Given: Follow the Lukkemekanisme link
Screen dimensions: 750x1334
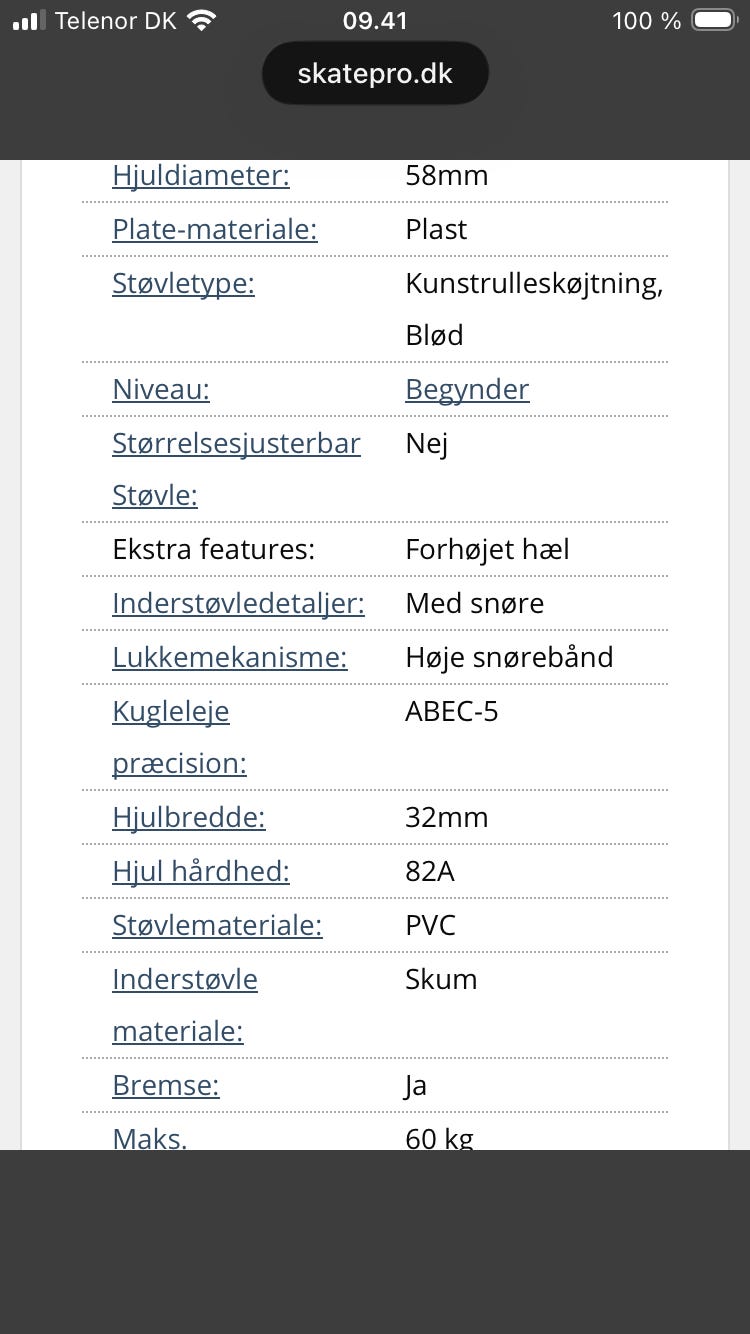Looking at the screenshot, I should [x=229, y=658].
